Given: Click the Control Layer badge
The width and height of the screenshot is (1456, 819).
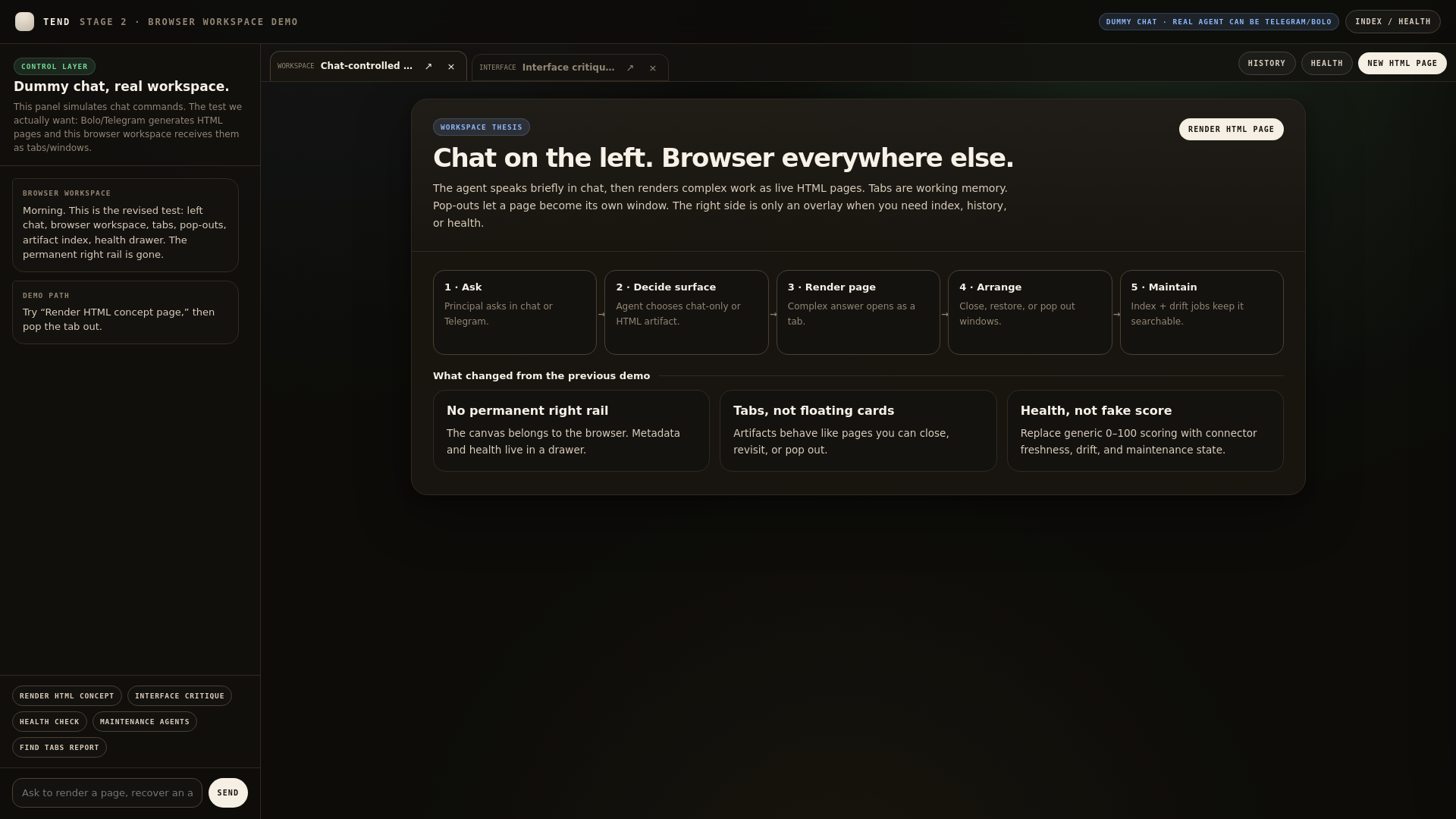Looking at the screenshot, I should pos(55,67).
